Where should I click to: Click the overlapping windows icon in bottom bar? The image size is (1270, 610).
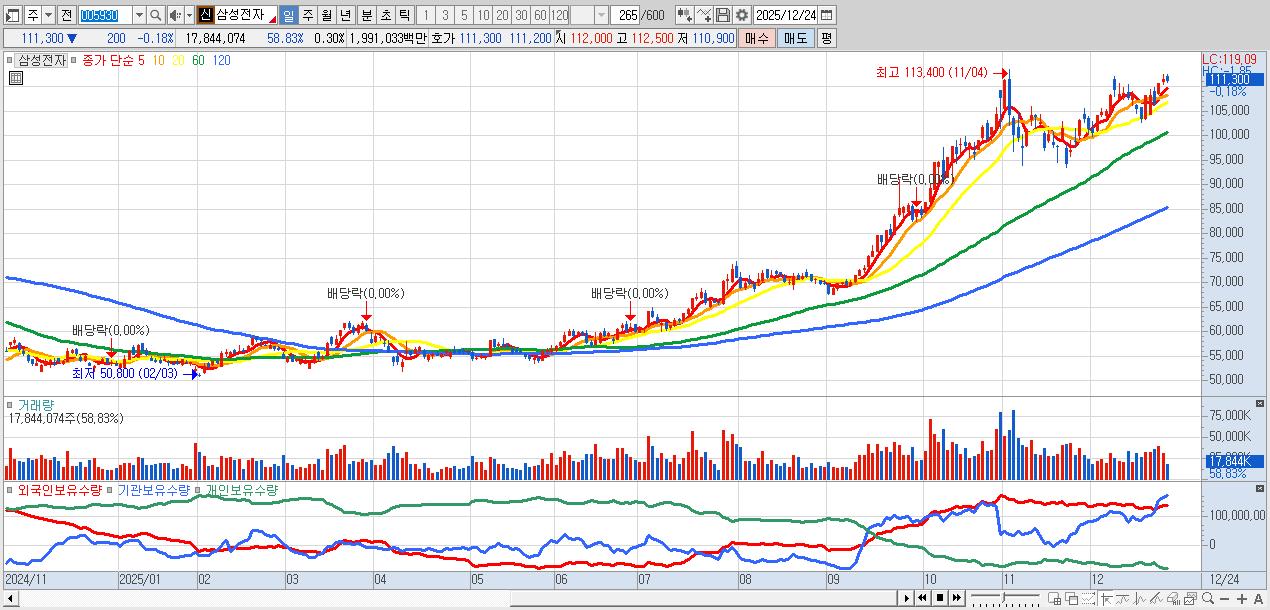click(x=1071, y=598)
